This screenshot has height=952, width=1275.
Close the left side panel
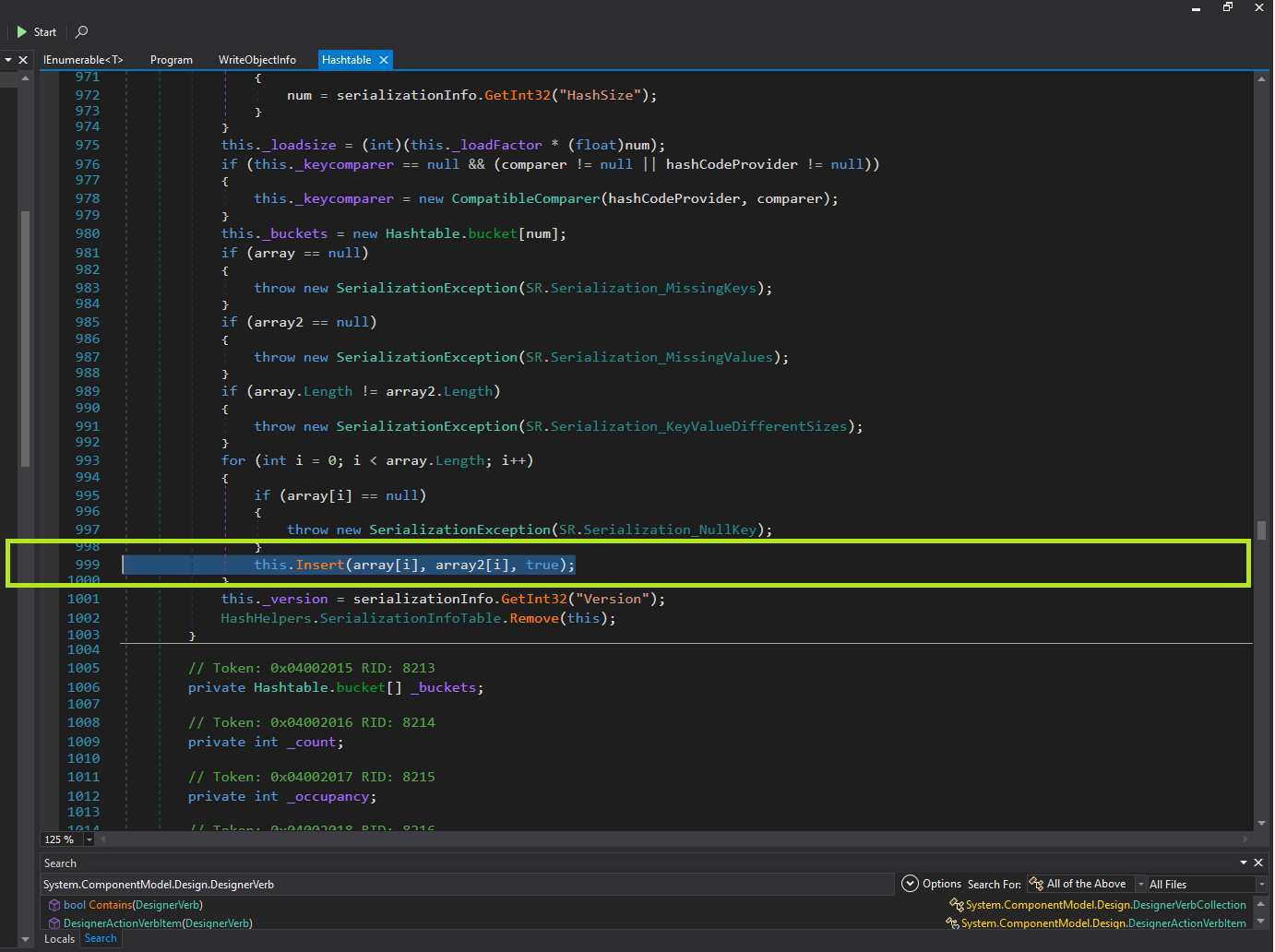(24, 60)
